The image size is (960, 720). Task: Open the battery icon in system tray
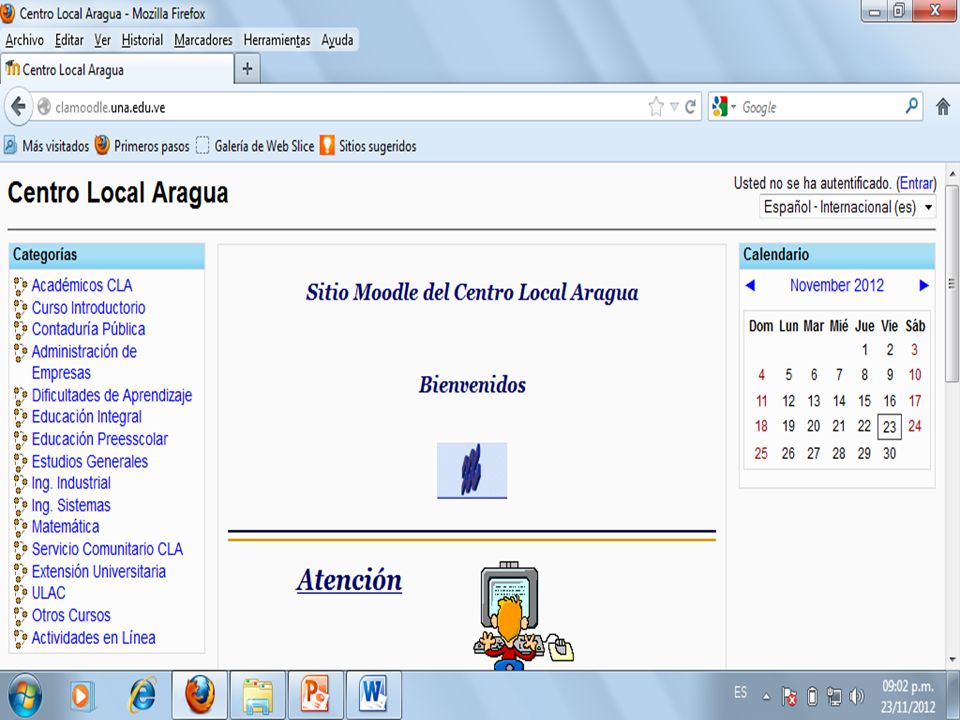(x=812, y=696)
